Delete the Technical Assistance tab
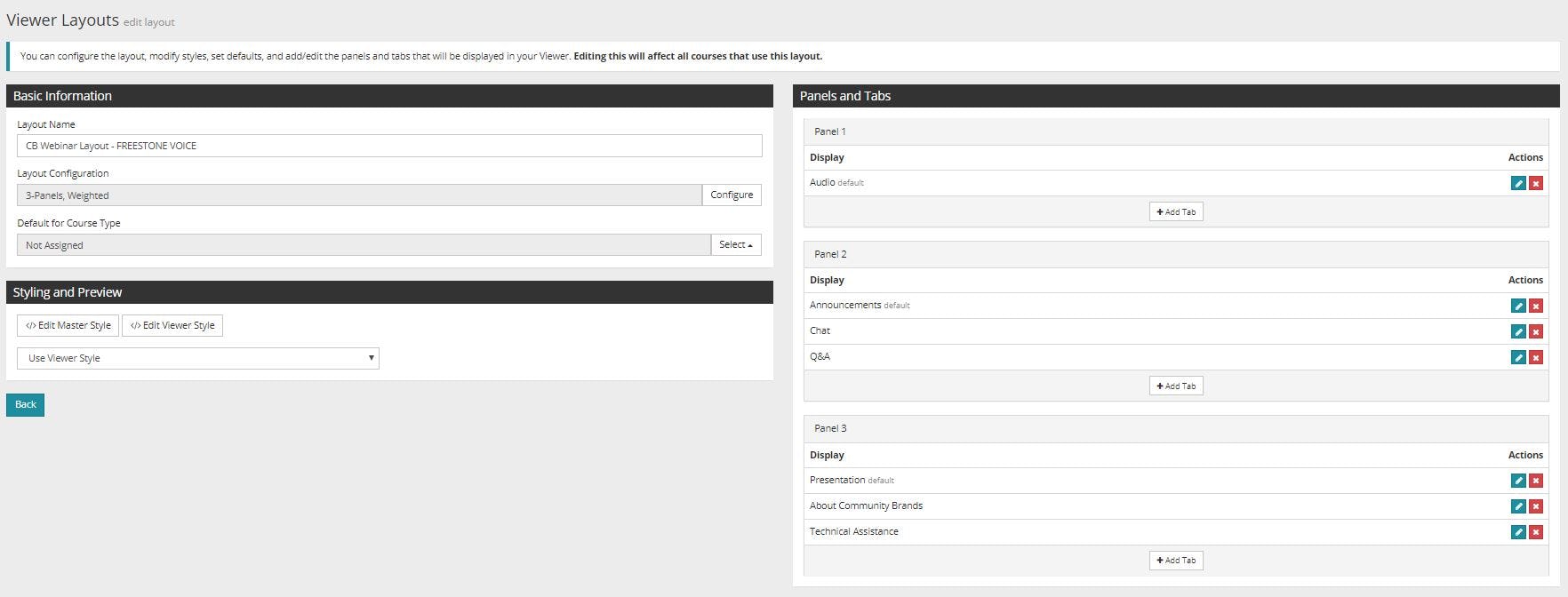 (1535, 532)
